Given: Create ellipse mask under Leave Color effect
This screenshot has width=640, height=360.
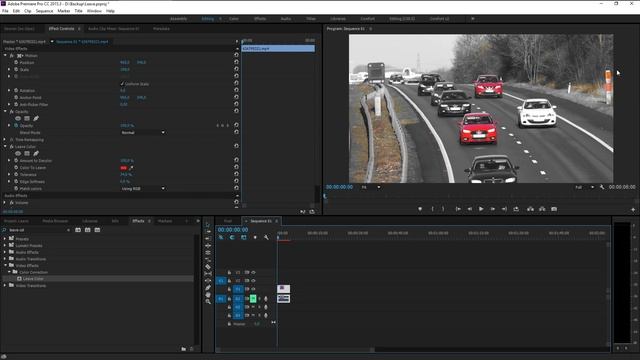Looking at the screenshot, I should coord(18,153).
